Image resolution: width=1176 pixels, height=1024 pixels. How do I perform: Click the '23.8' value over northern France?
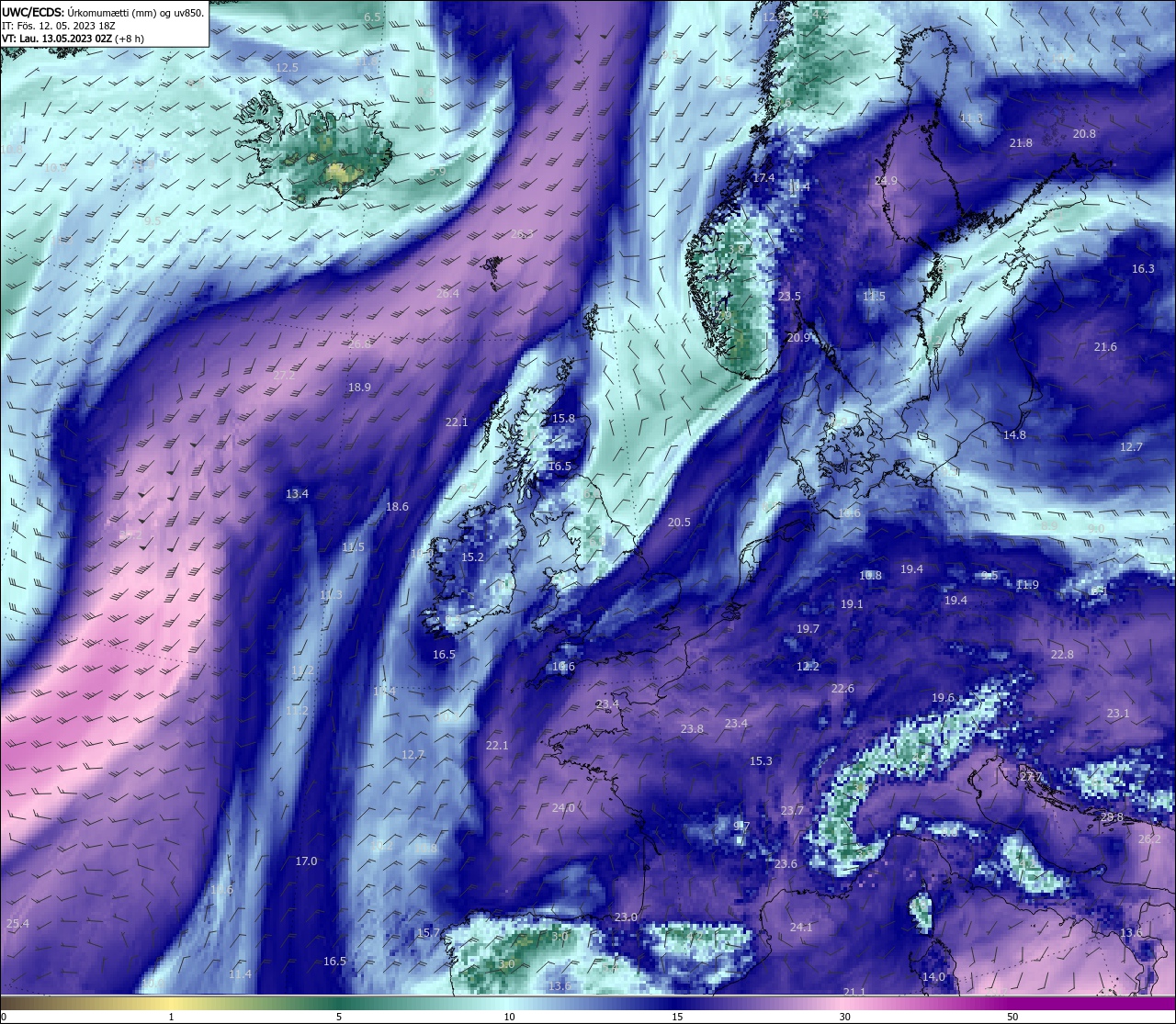[x=692, y=729]
